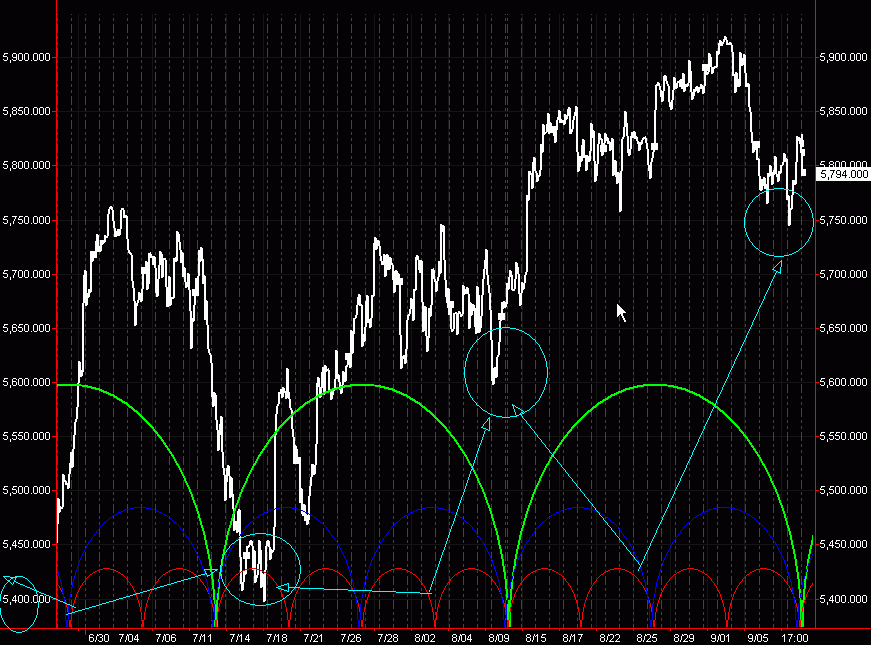The height and width of the screenshot is (645, 871).
Task: Click 5,550.000 on the left price axis
Action: tap(27, 436)
